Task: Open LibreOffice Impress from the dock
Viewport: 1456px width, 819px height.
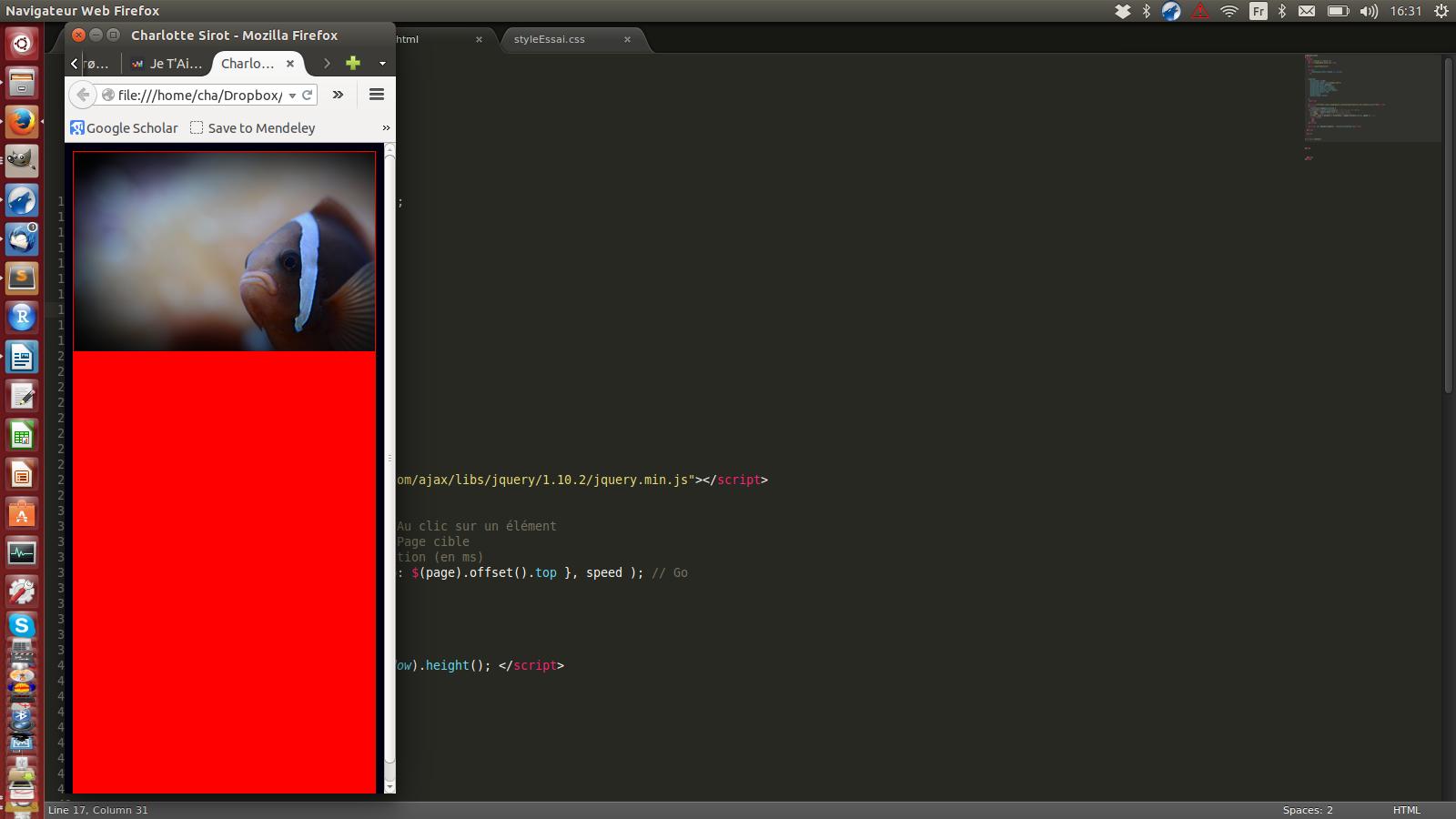Action: point(22,475)
